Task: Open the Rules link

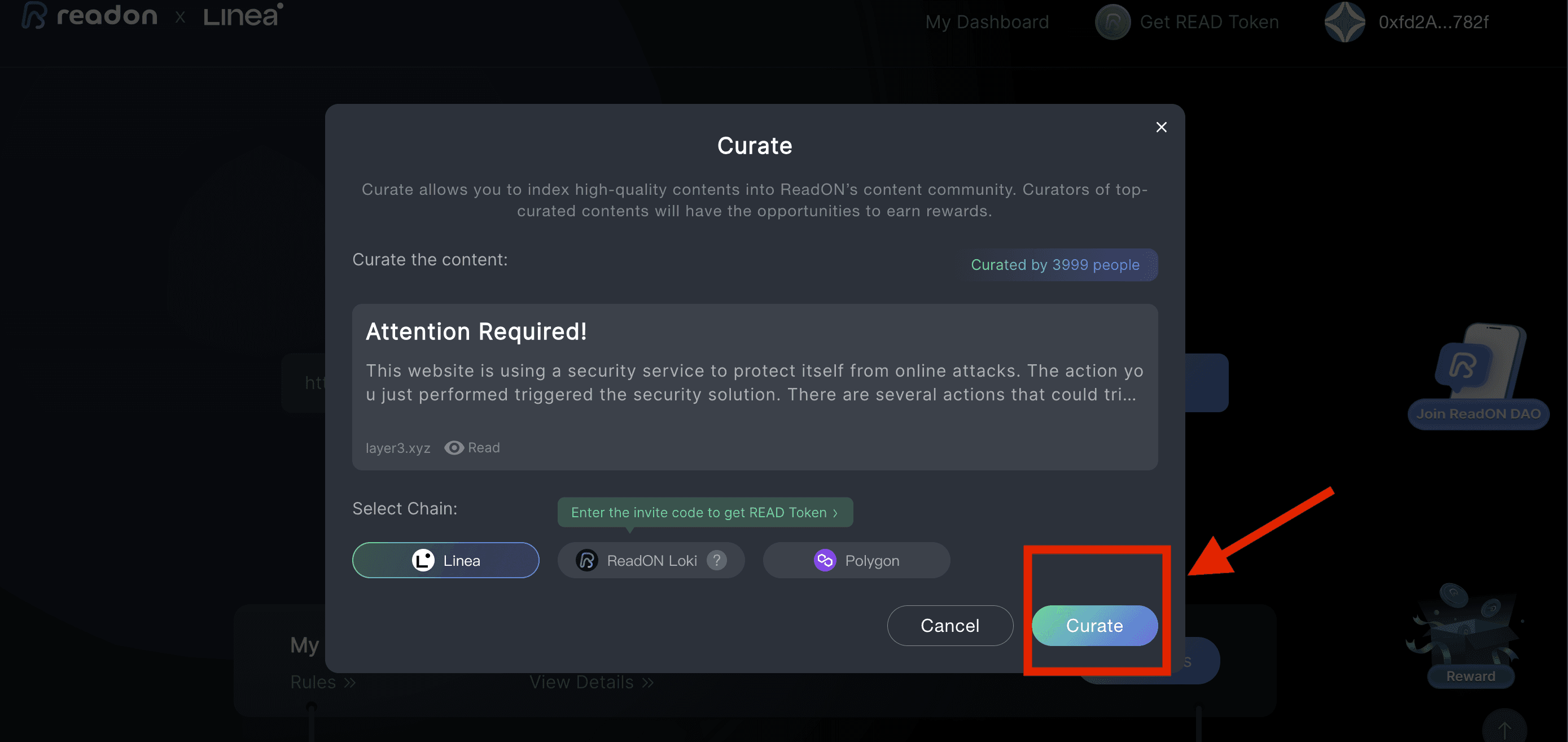Action: pos(323,682)
